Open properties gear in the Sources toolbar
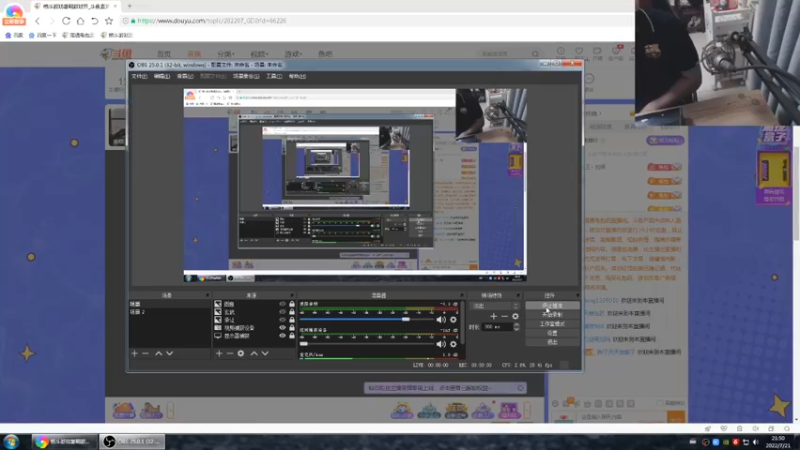Screen dimensions: 800x450 click(241, 353)
